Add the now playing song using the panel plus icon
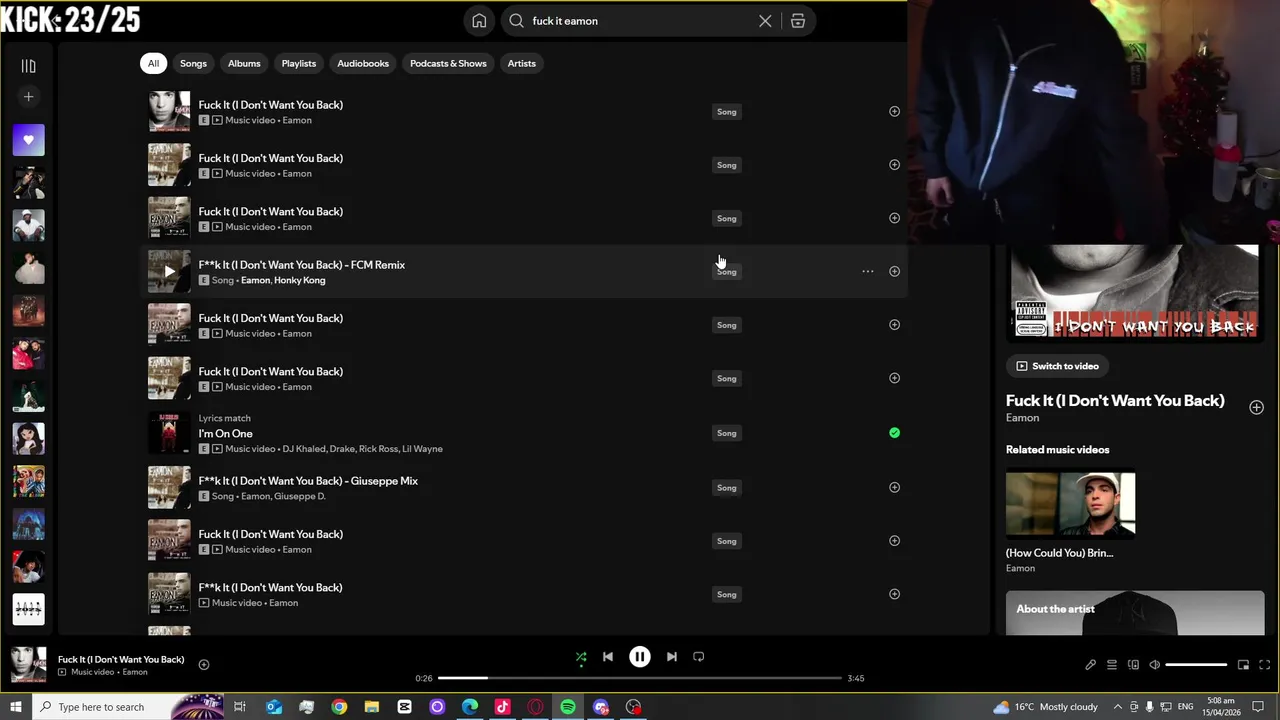Screen dimensions: 1280x720 click(x=1256, y=407)
